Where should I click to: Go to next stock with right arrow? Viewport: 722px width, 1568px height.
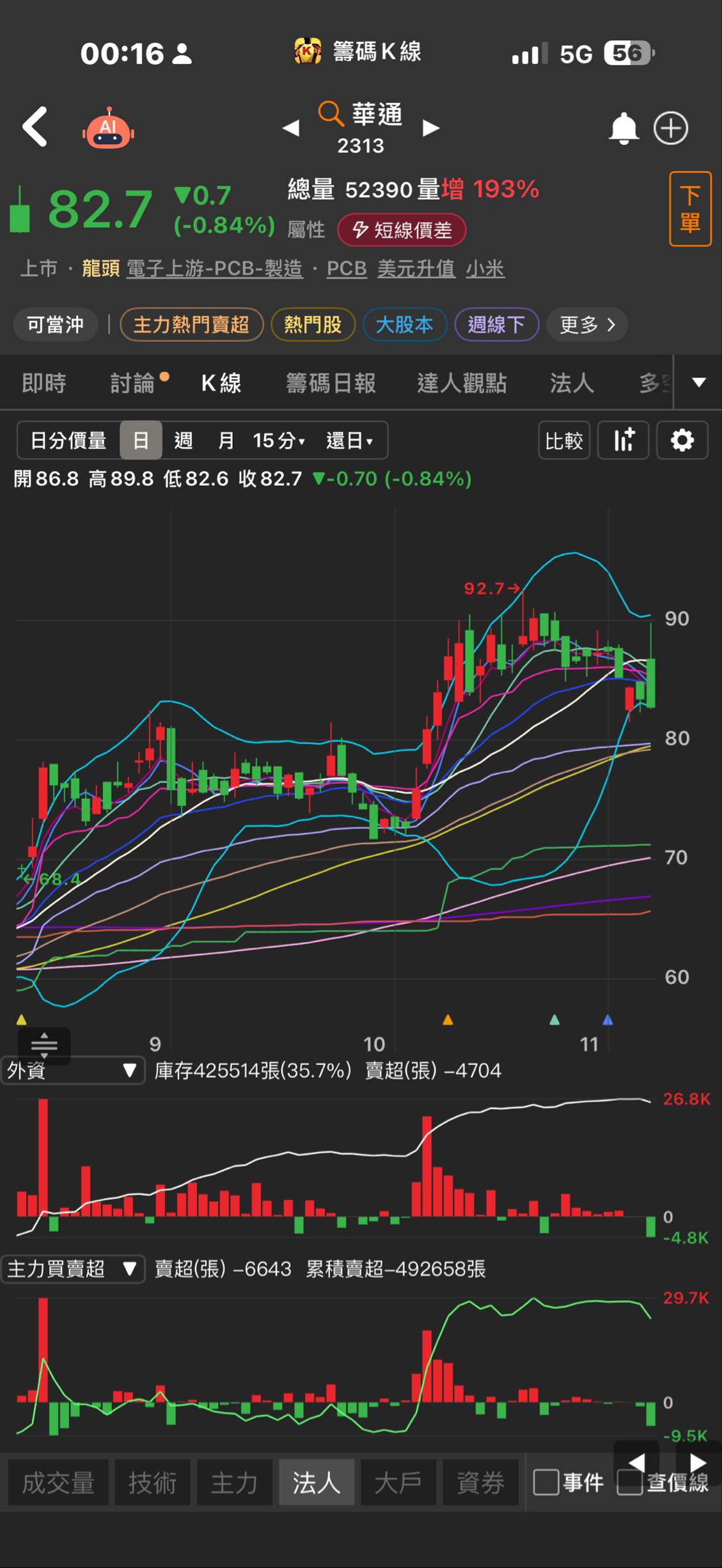pos(432,128)
